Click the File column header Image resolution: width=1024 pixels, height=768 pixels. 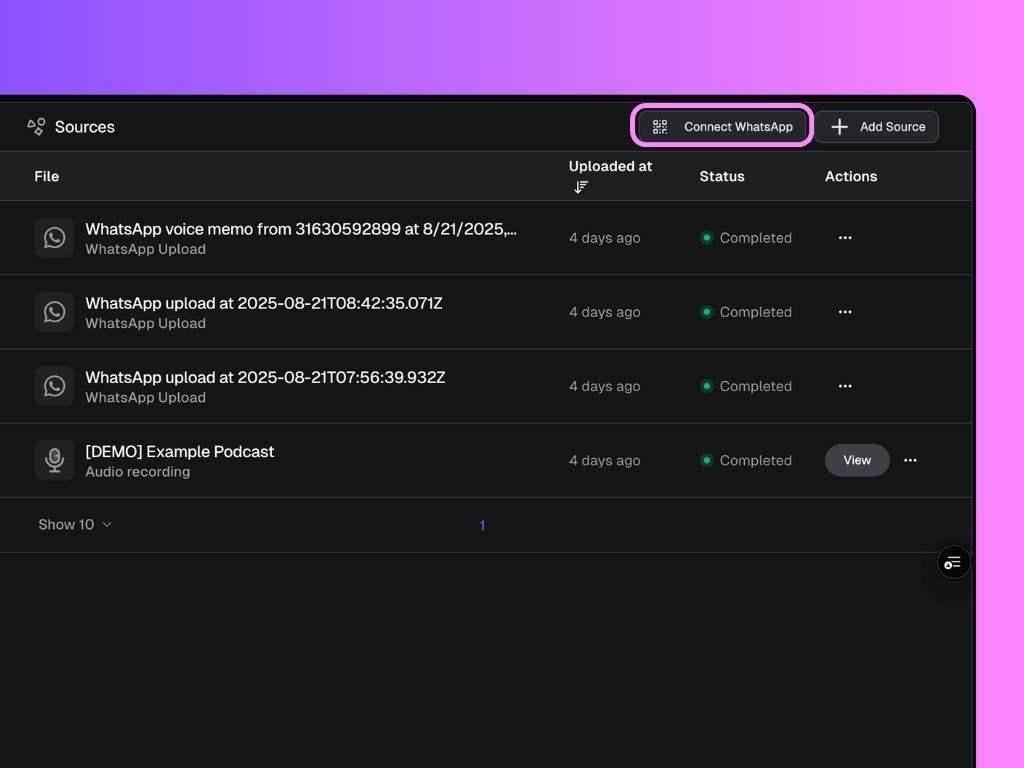(46, 176)
